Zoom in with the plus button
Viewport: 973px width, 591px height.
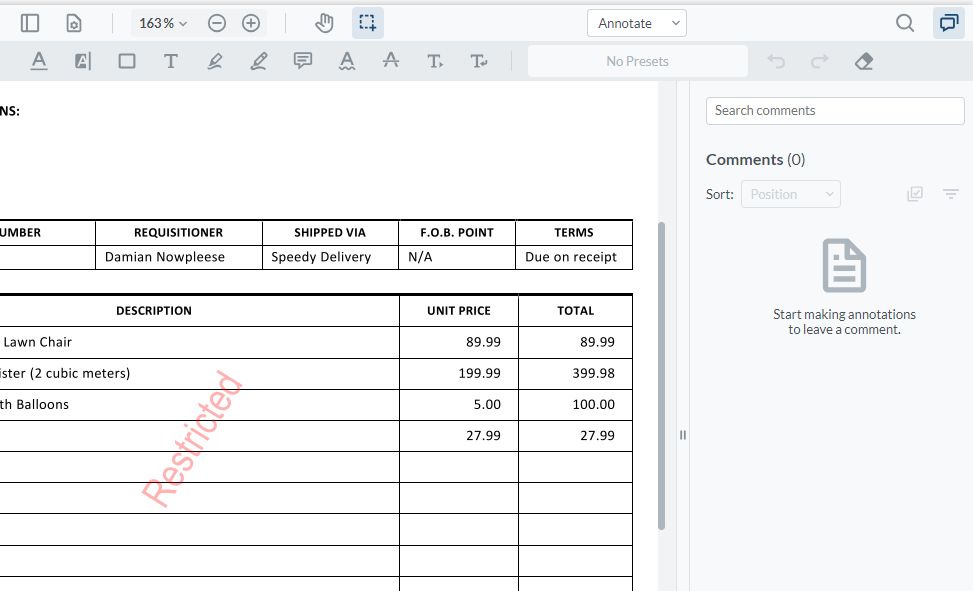251,24
